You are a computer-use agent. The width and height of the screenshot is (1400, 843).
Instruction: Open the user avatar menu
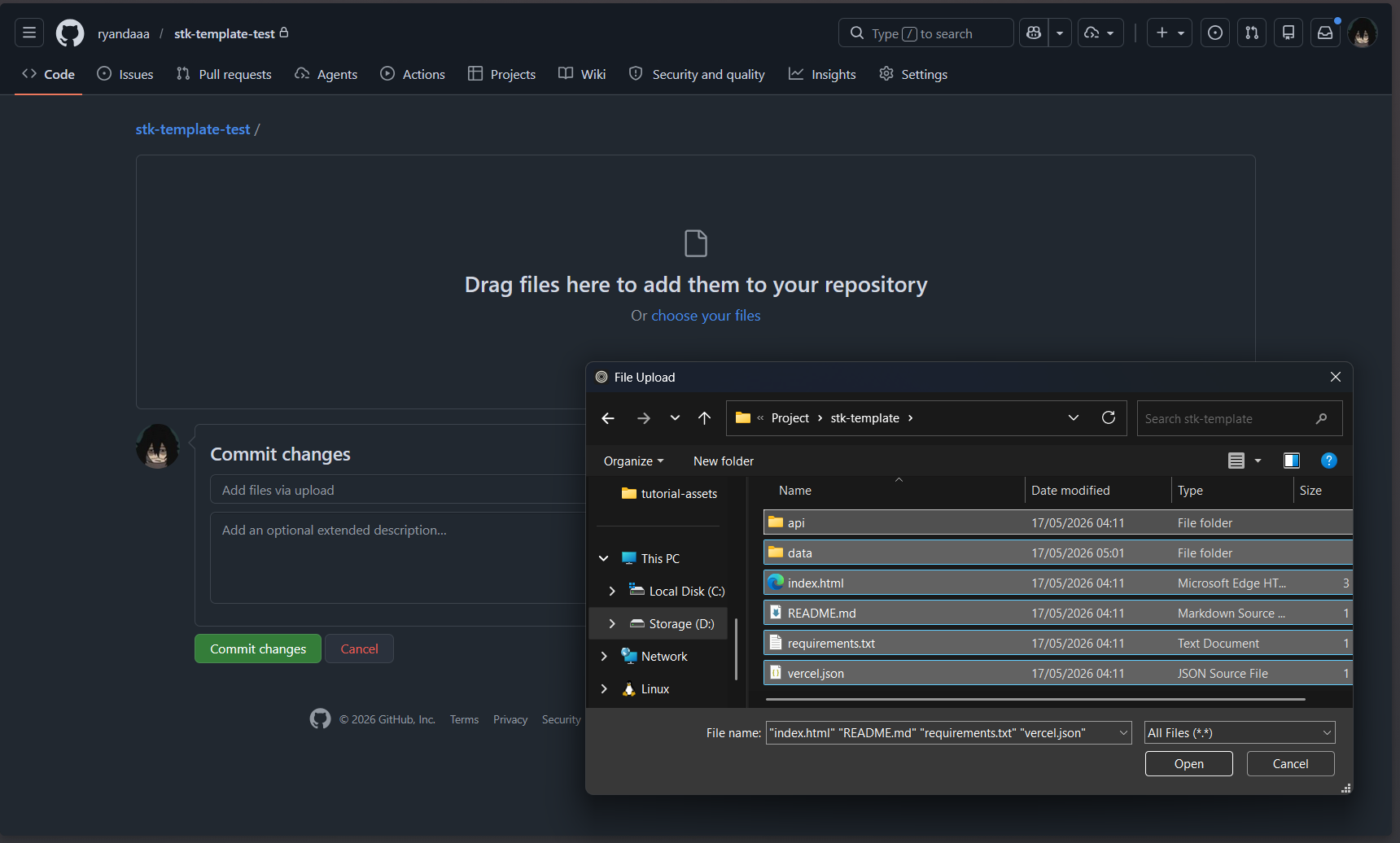[x=1363, y=33]
